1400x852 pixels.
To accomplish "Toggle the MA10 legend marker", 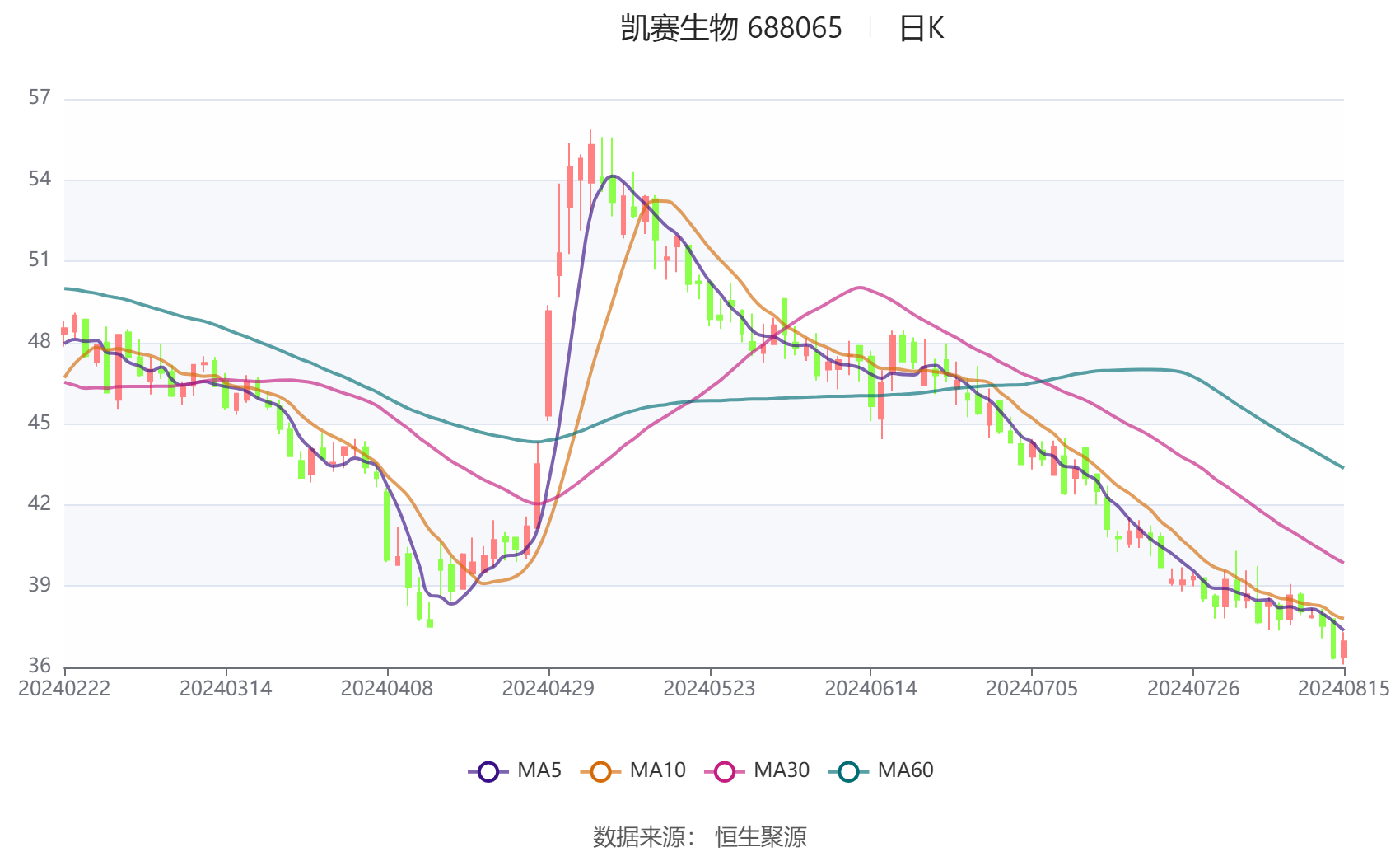I will pyautogui.click(x=600, y=771).
